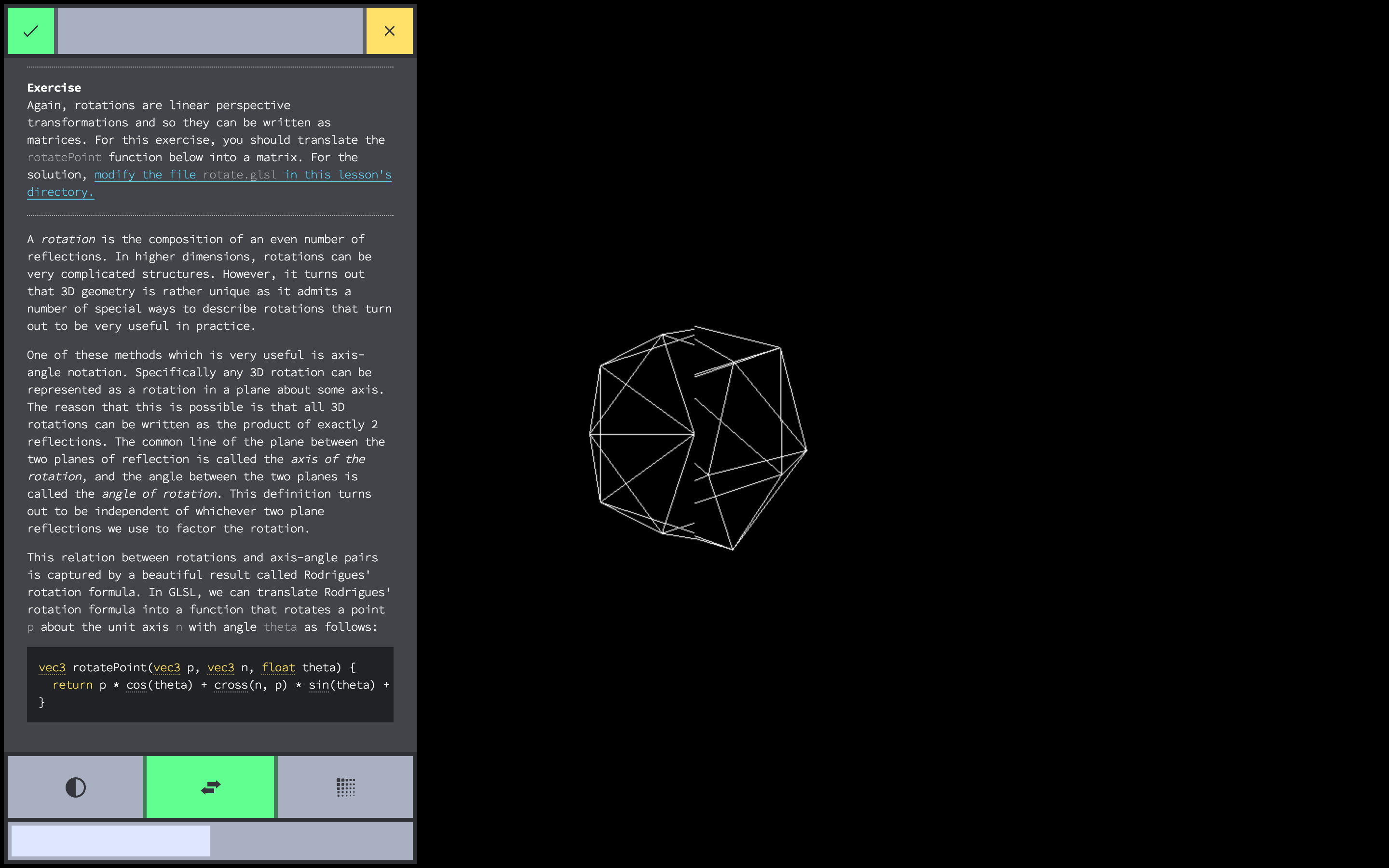Click the grayed 'rotatePoint' inline code word
The image size is (1389, 868).
tap(64, 157)
